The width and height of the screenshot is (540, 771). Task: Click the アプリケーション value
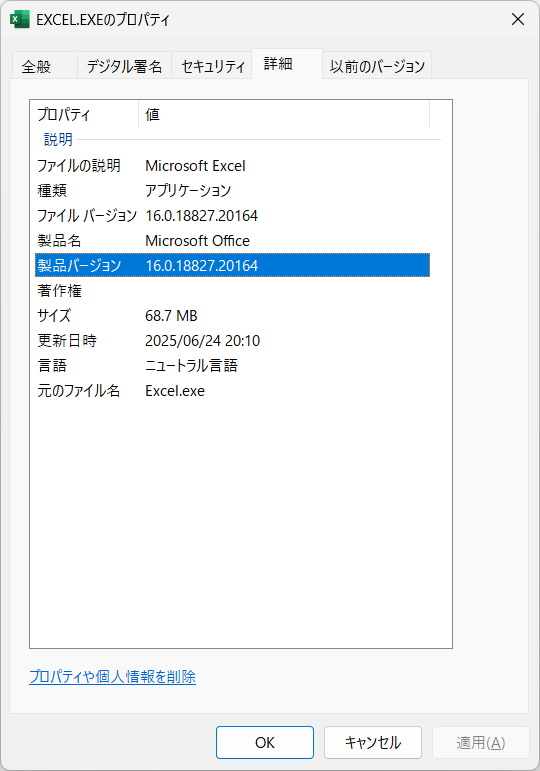[x=188, y=190]
